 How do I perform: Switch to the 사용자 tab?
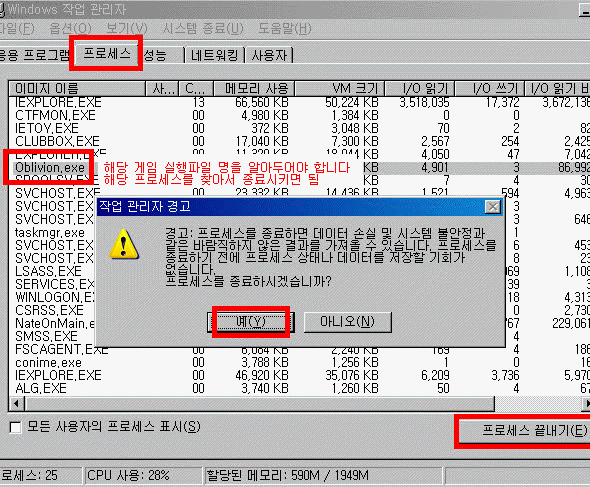point(269,56)
